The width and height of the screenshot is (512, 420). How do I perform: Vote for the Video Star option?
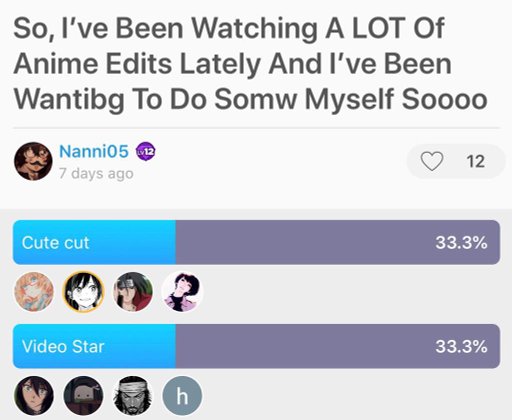256,346
